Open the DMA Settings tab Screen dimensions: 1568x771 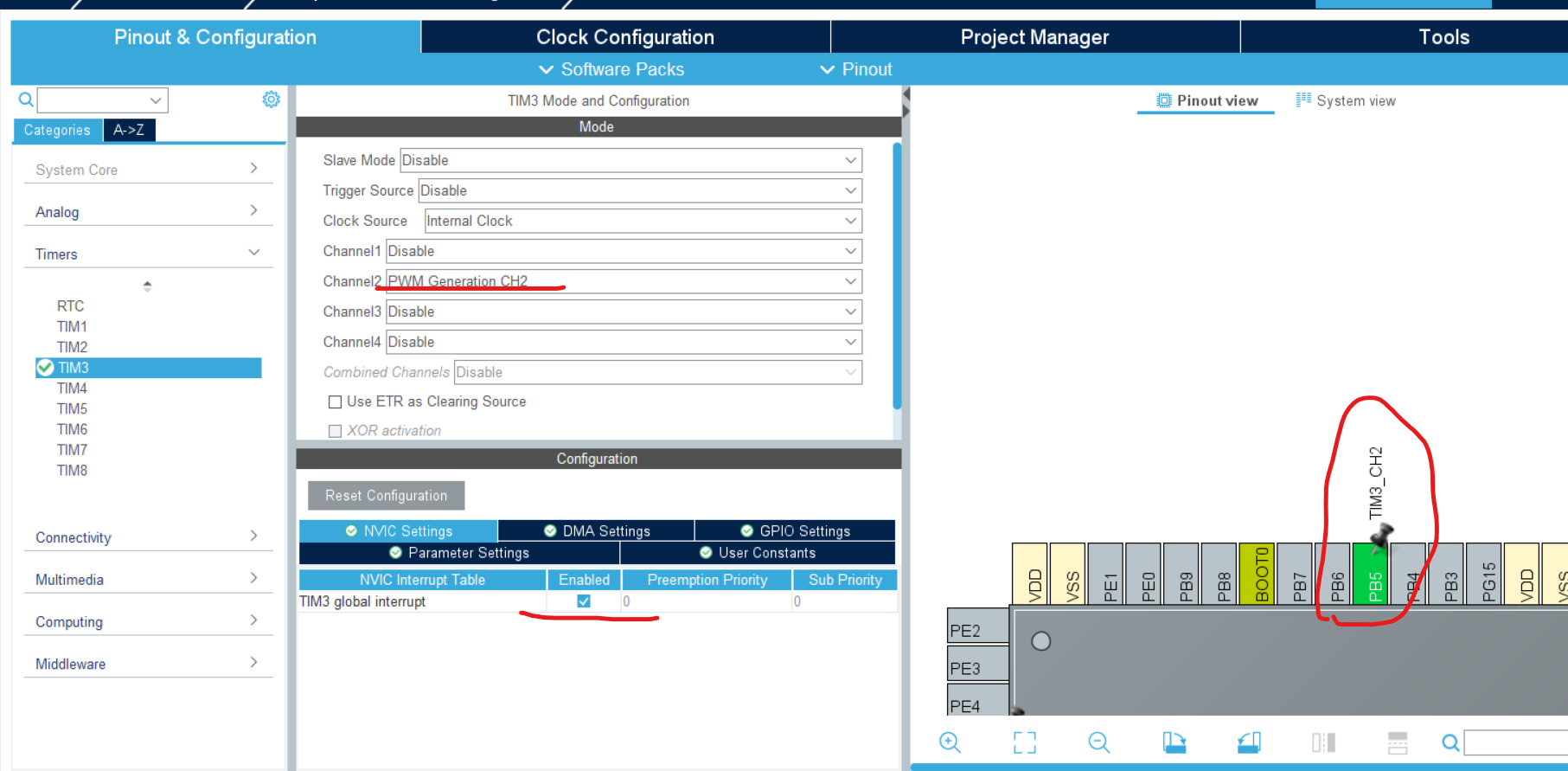(597, 530)
